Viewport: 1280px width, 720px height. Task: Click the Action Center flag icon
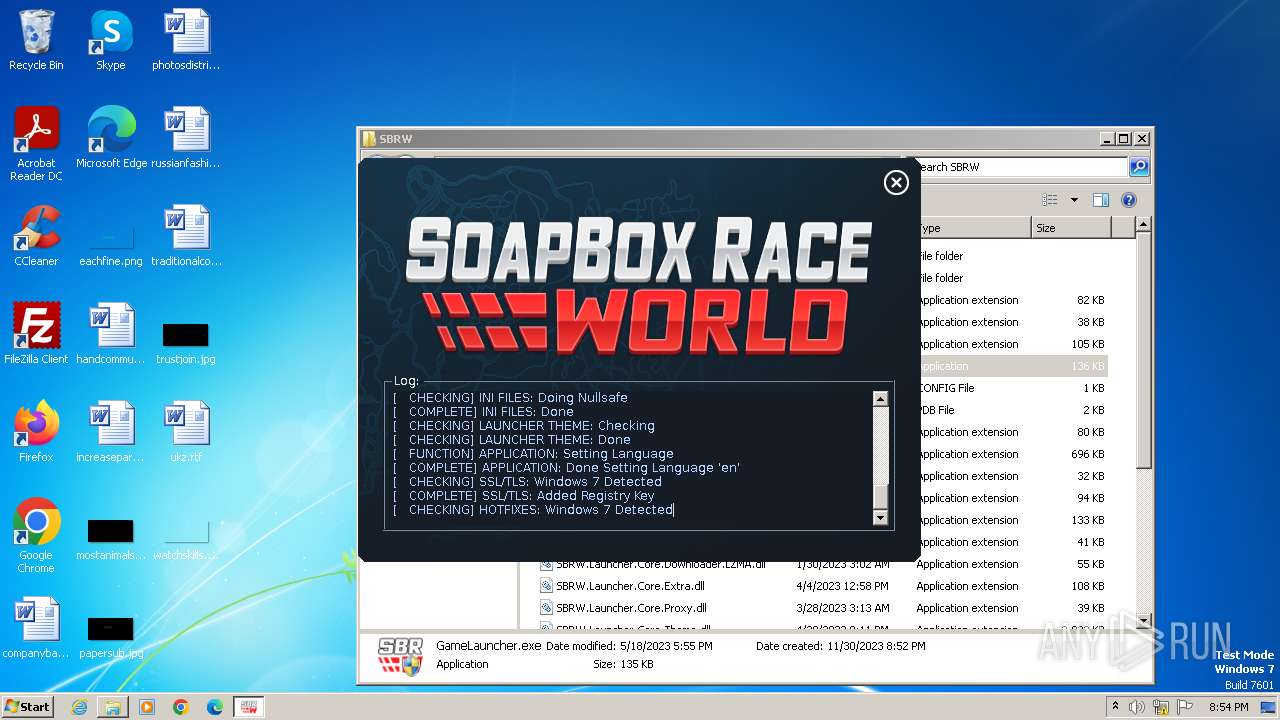coord(1185,707)
